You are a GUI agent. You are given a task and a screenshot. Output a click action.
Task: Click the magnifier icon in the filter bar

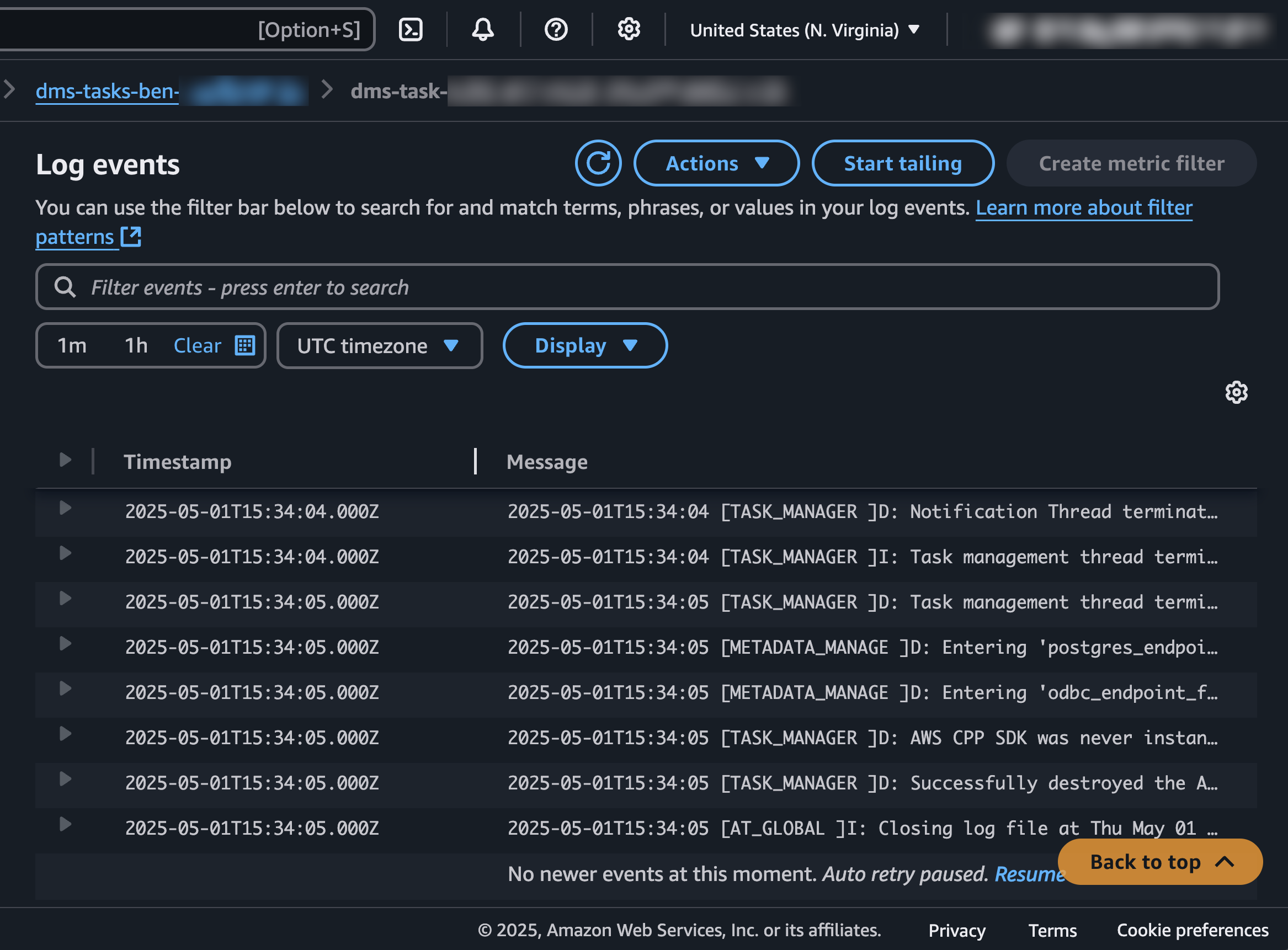click(x=65, y=287)
